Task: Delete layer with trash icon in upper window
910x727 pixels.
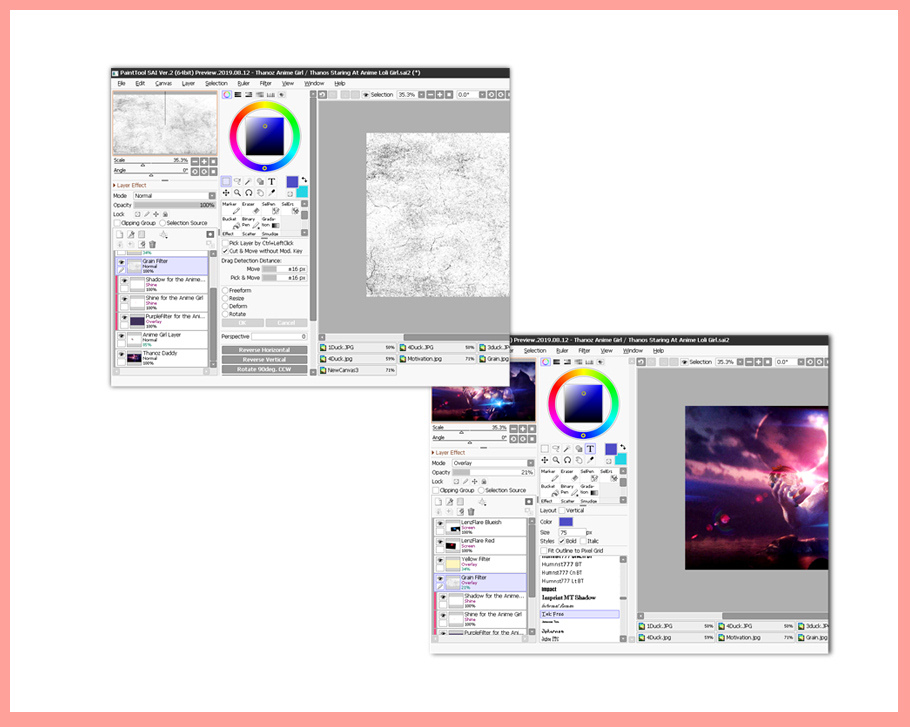Action: tap(153, 244)
